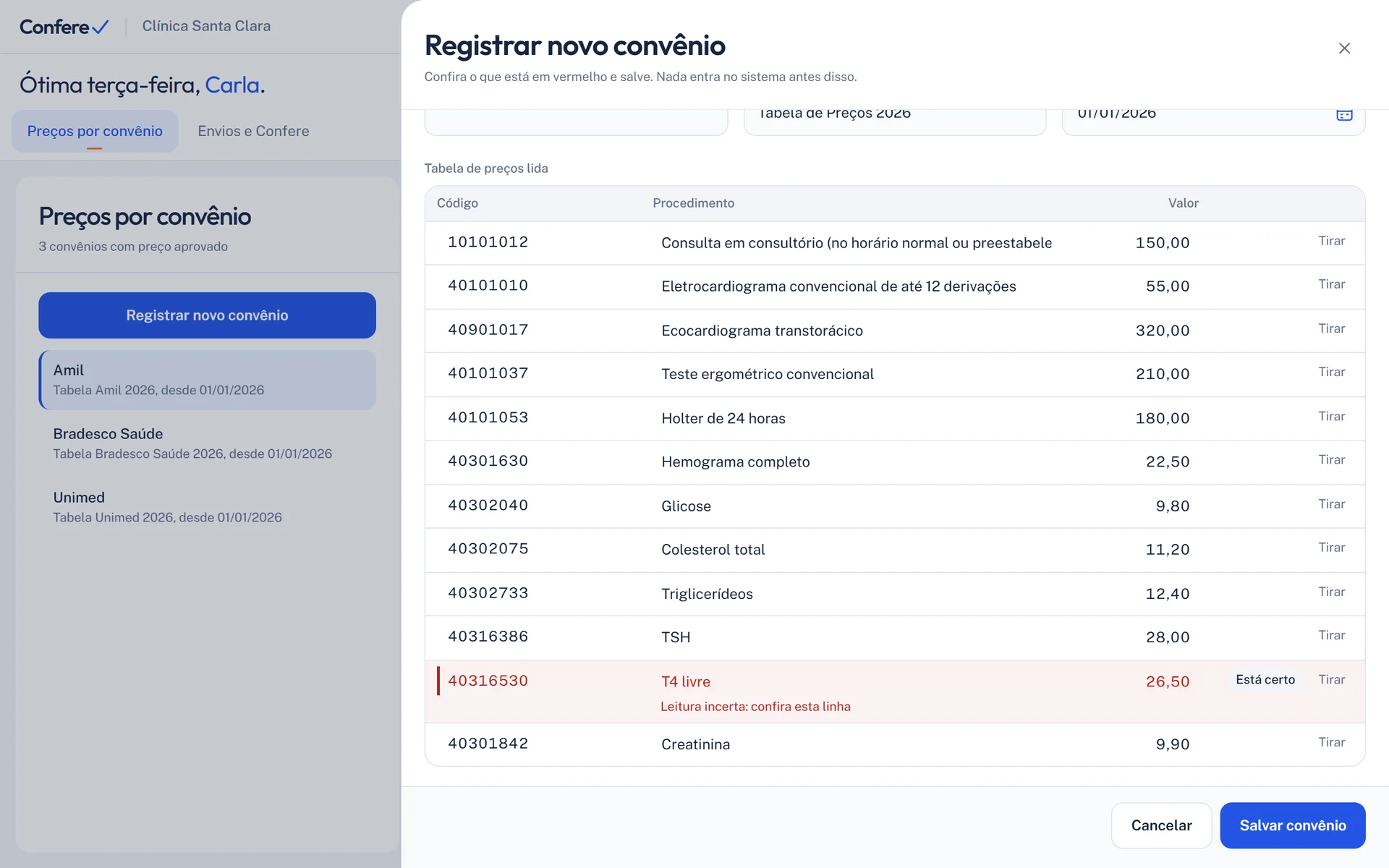This screenshot has width=1389, height=868.
Task: Select Unimed convênio entry
Action: 207,507
